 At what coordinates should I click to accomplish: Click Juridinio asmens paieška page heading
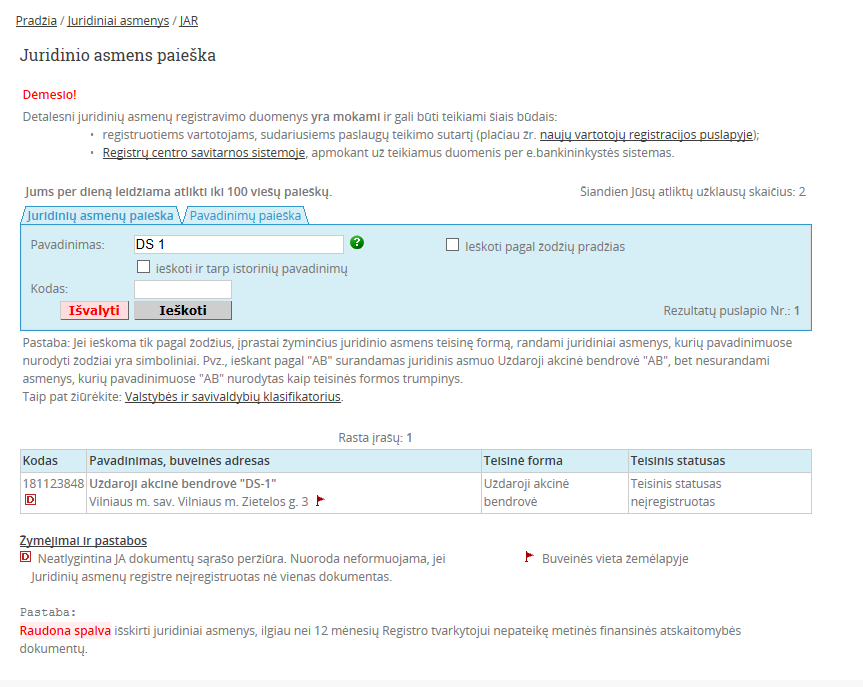(x=118, y=56)
